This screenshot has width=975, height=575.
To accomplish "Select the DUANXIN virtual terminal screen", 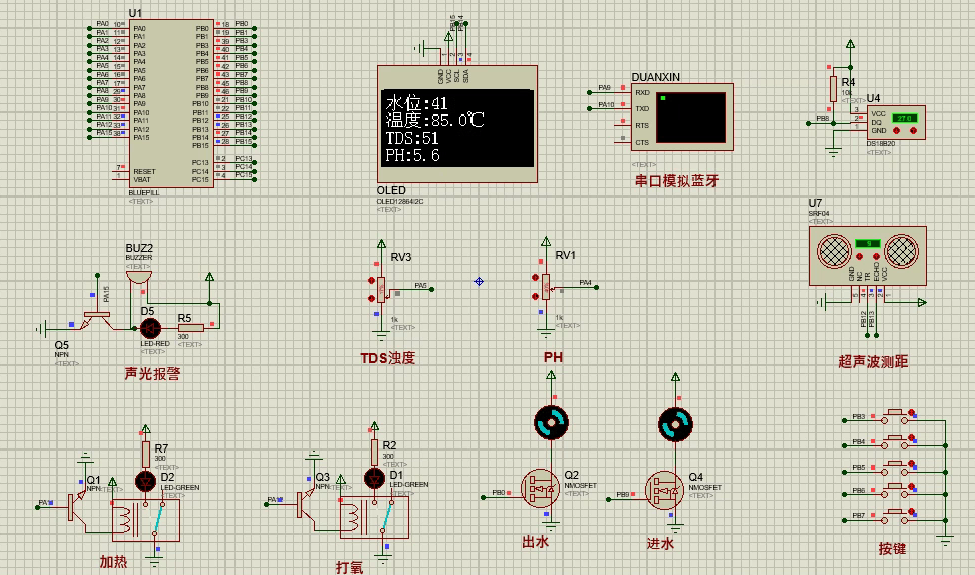I will click(x=690, y=117).
